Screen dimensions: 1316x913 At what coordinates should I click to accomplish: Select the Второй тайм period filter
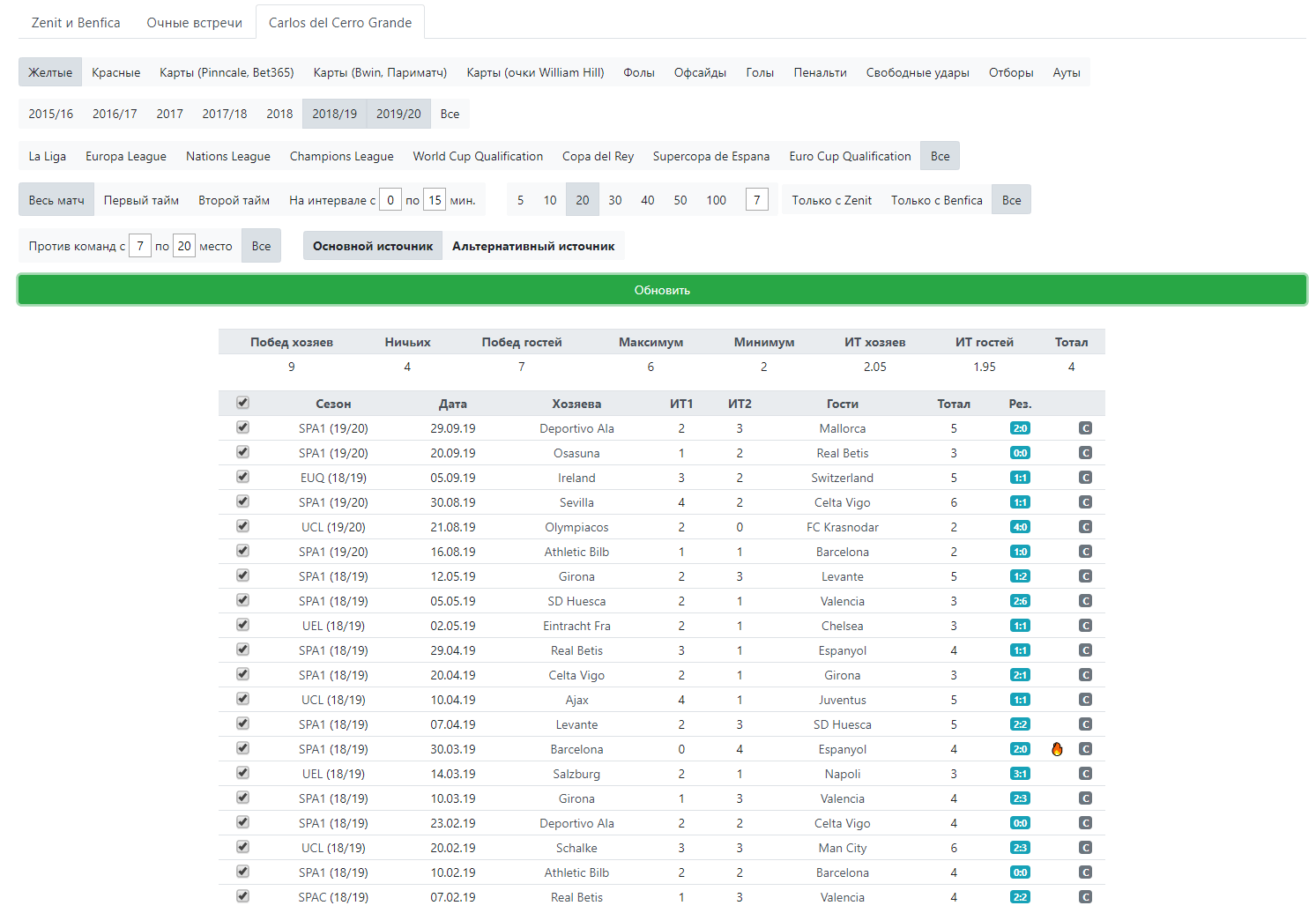pos(234,200)
